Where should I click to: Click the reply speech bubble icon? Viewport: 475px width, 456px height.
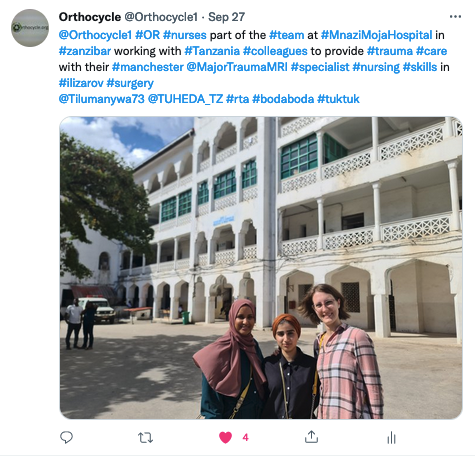pos(66,437)
